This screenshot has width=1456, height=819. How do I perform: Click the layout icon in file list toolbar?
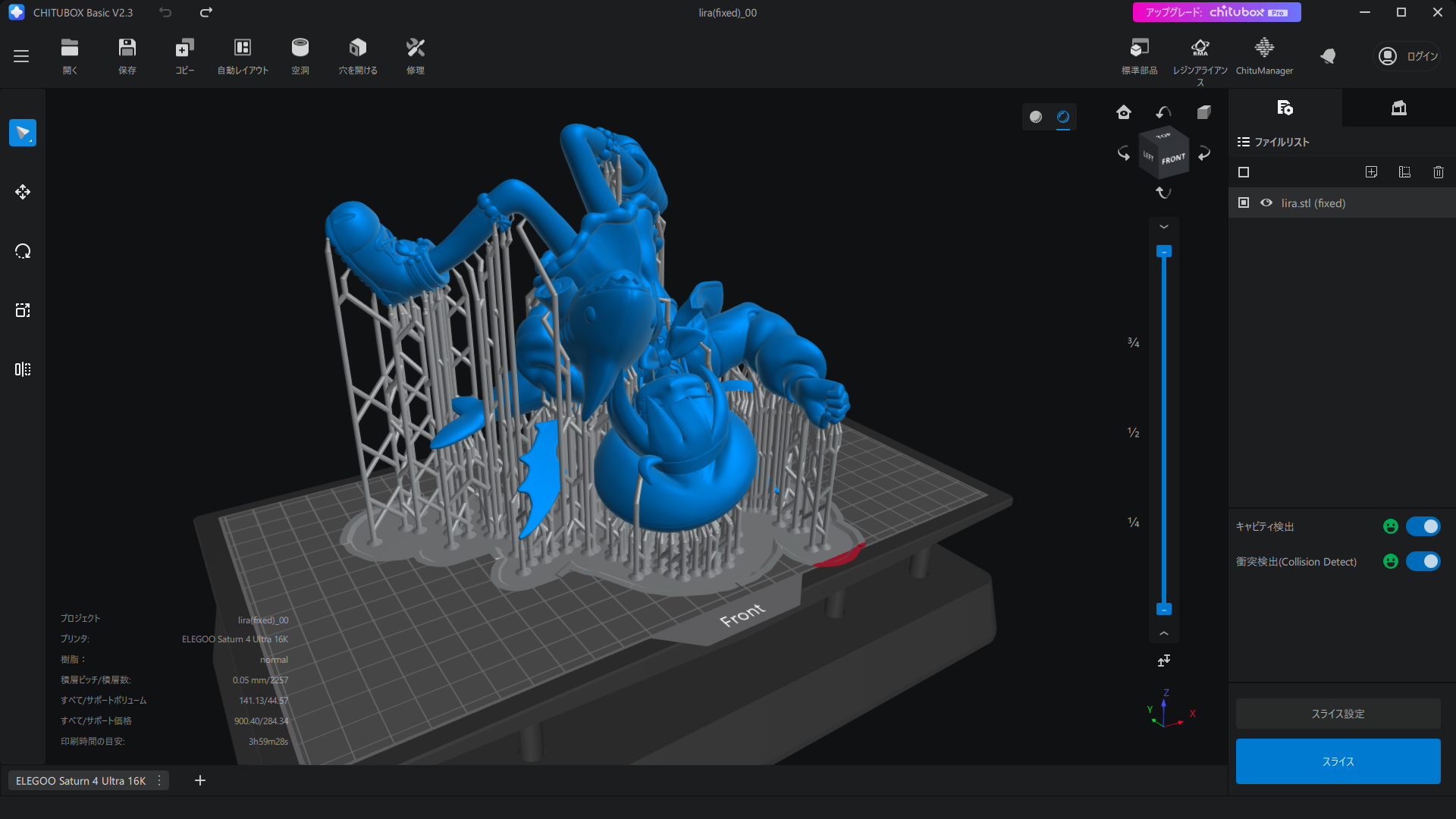pyautogui.click(x=1404, y=172)
